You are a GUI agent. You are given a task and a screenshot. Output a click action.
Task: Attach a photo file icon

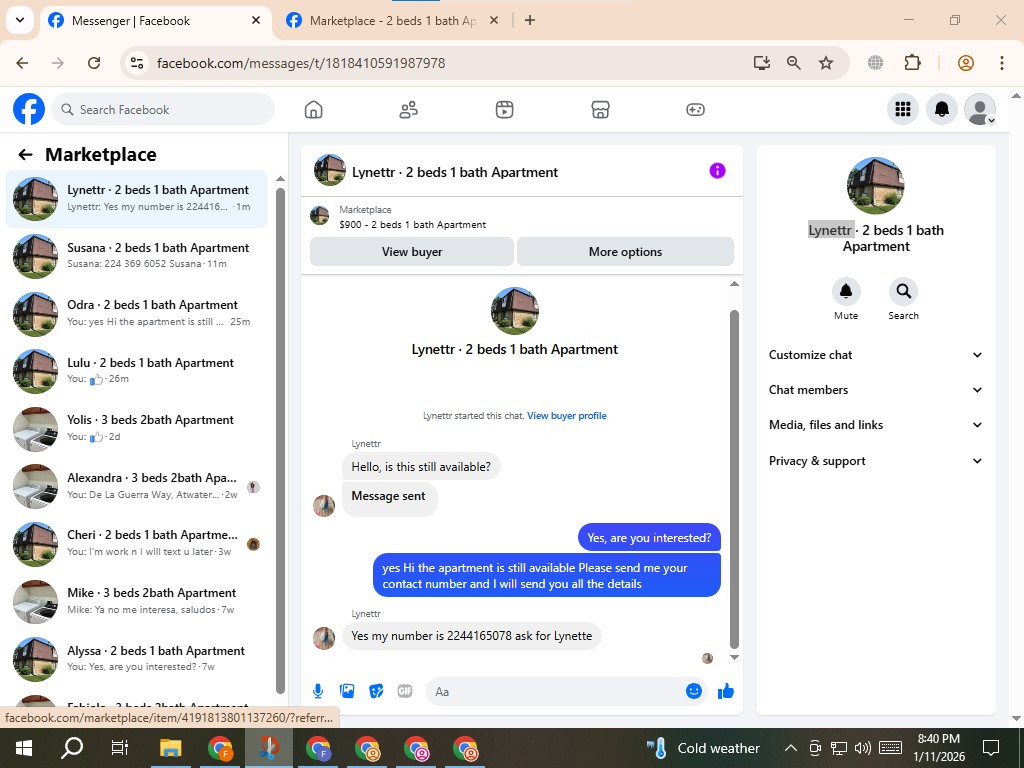(347, 691)
